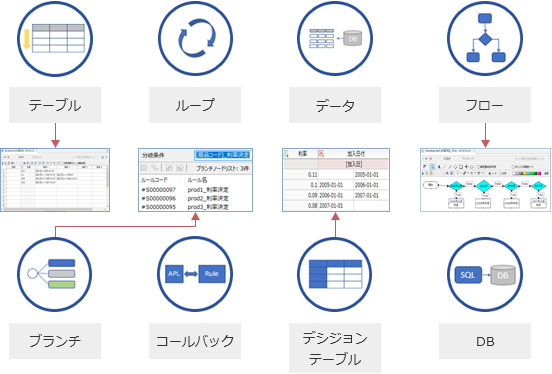This screenshot has width=552, height=374.
Task: Click the highlighted blue field beside 分岐条件
Action: click(x=223, y=155)
